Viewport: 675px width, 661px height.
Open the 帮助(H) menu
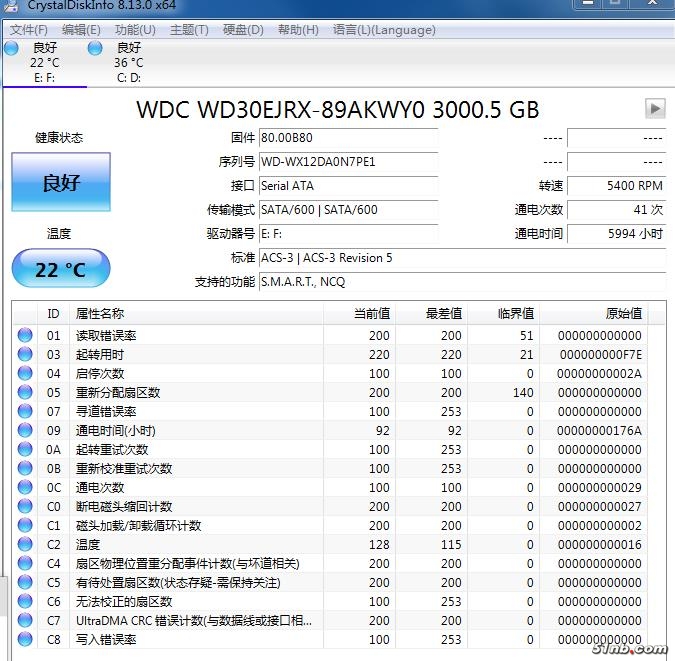pyautogui.click(x=298, y=30)
